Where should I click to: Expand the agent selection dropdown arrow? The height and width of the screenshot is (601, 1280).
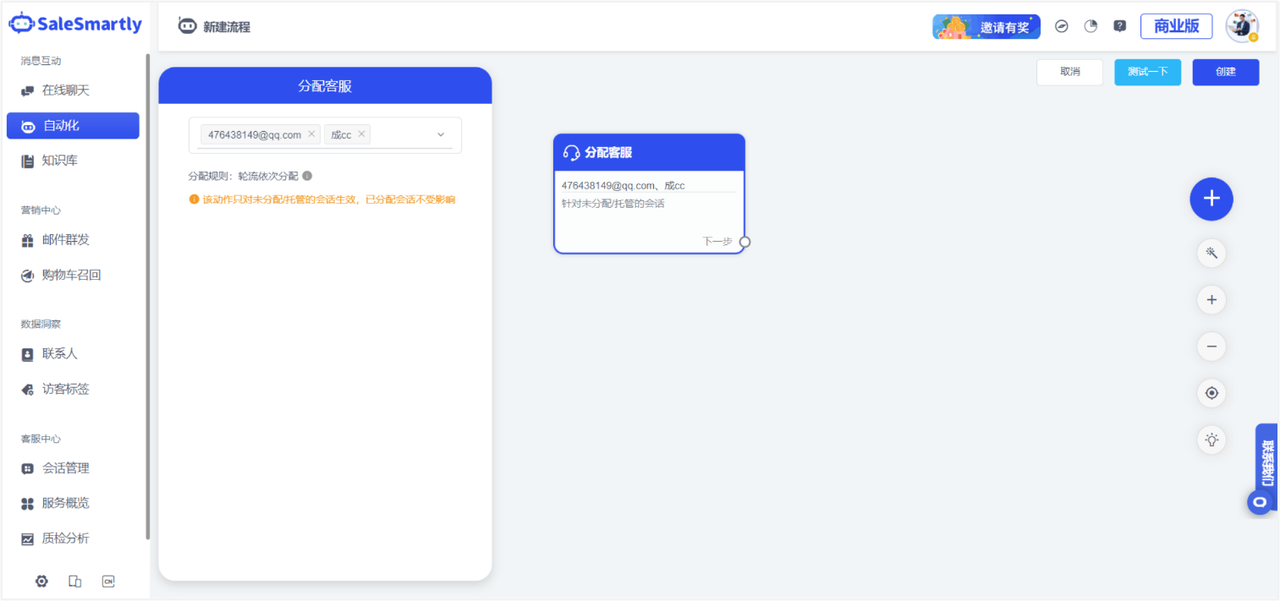440,135
